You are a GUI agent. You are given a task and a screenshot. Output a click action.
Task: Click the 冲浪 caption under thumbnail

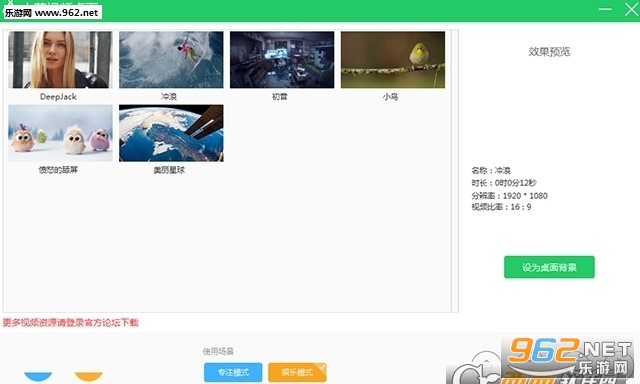click(x=169, y=97)
